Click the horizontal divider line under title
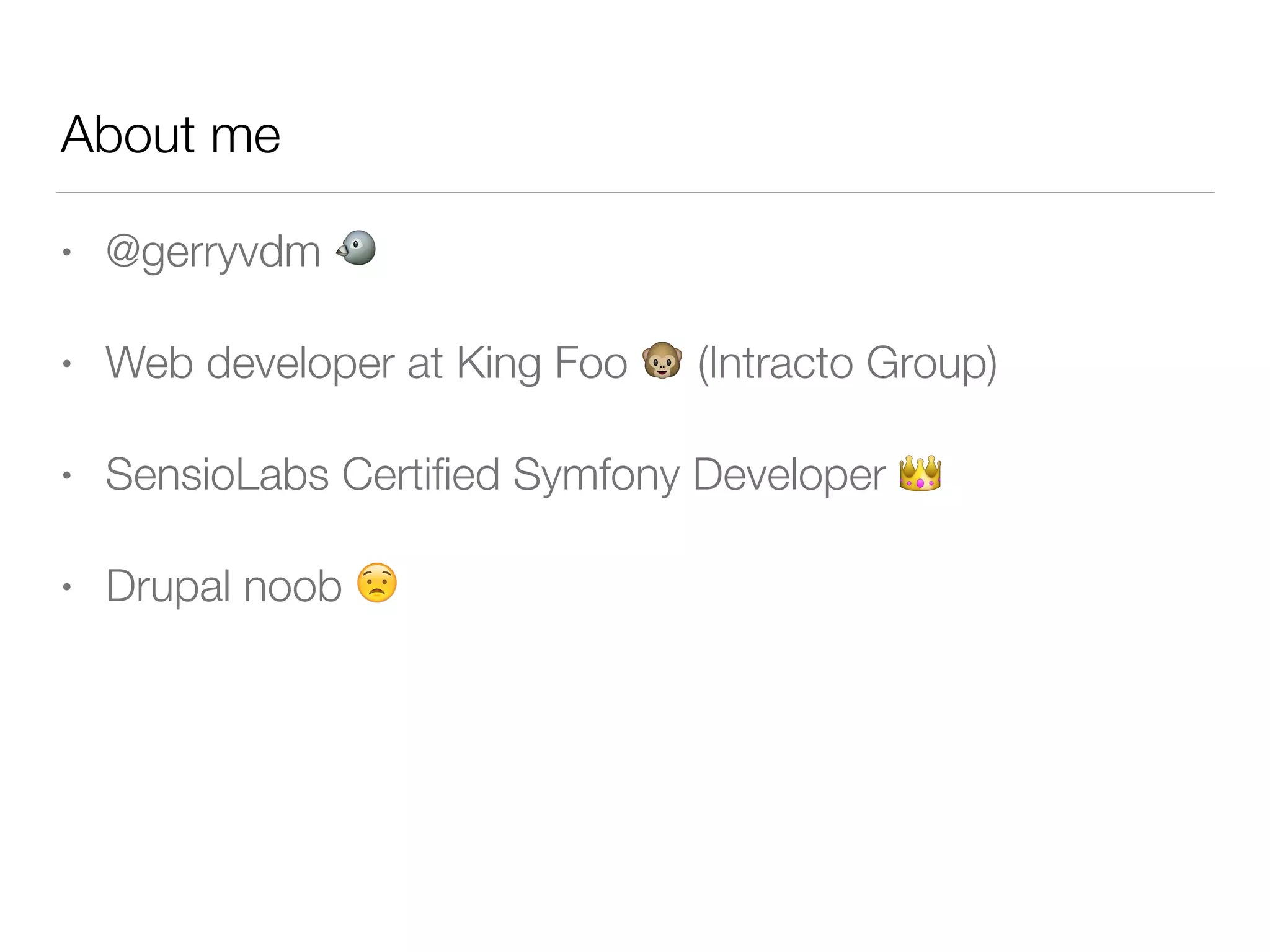This screenshot has height=952, width=1270. [x=635, y=193]
